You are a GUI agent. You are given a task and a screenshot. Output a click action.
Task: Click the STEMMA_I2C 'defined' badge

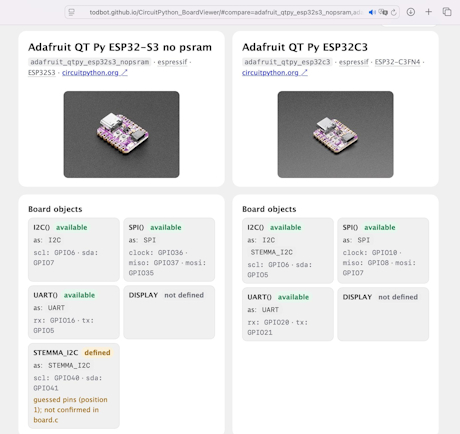[x=97, y=353]
